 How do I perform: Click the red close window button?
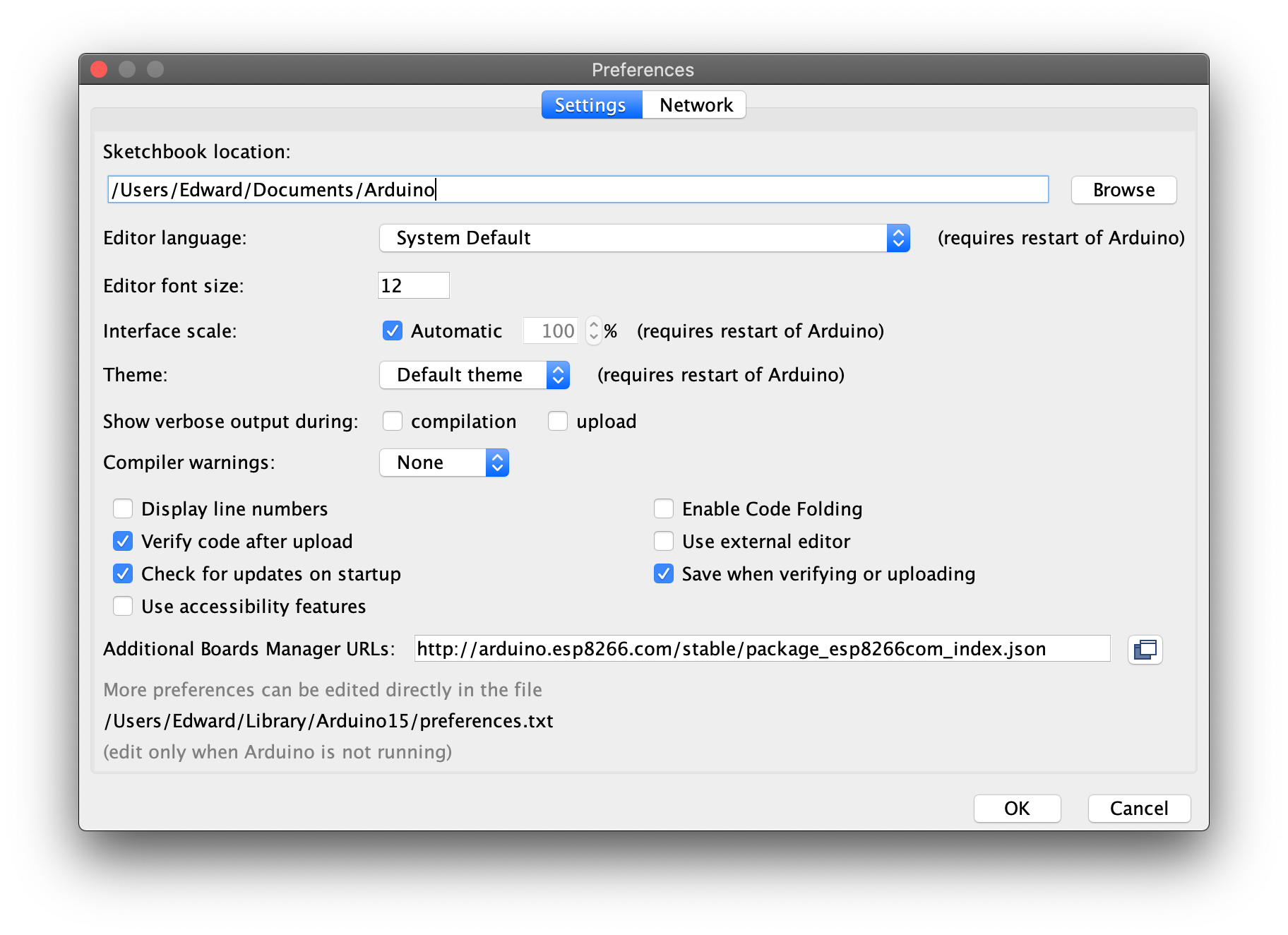tap(100, 69)
